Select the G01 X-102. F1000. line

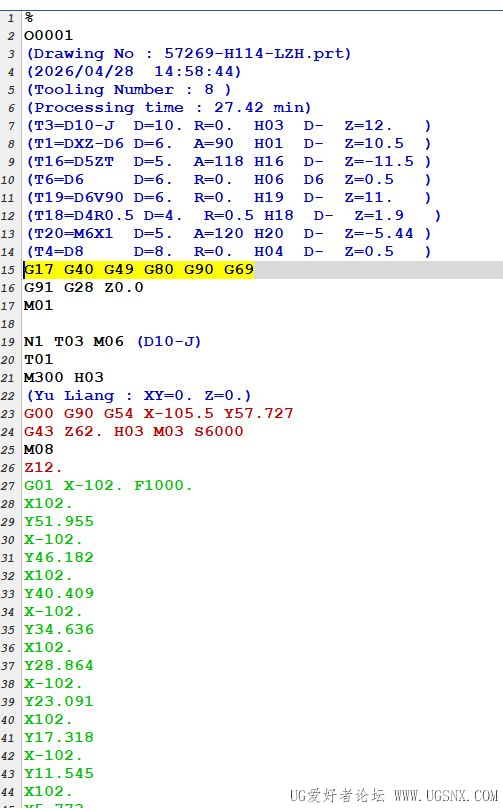click(x=108, y=486)
